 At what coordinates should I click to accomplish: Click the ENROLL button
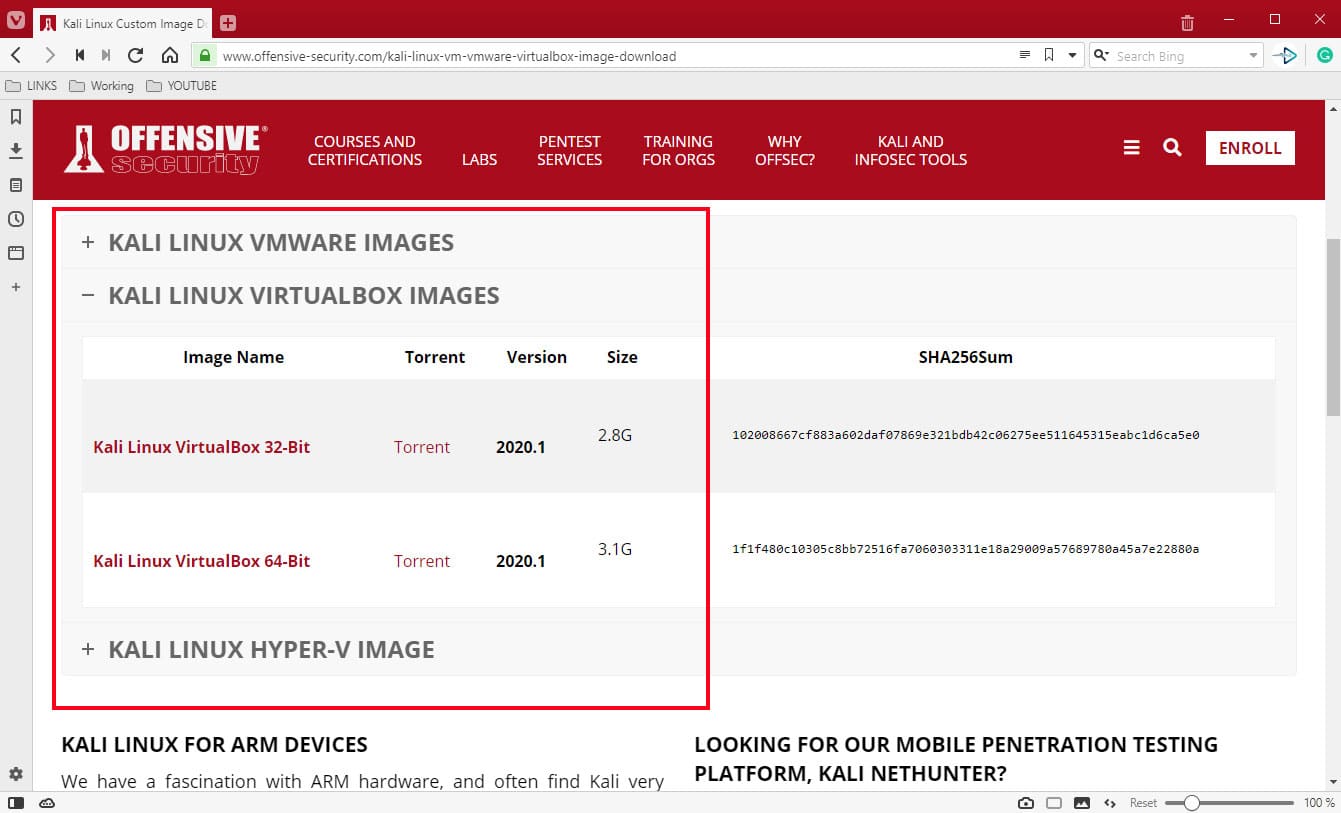coord(1250,148)
